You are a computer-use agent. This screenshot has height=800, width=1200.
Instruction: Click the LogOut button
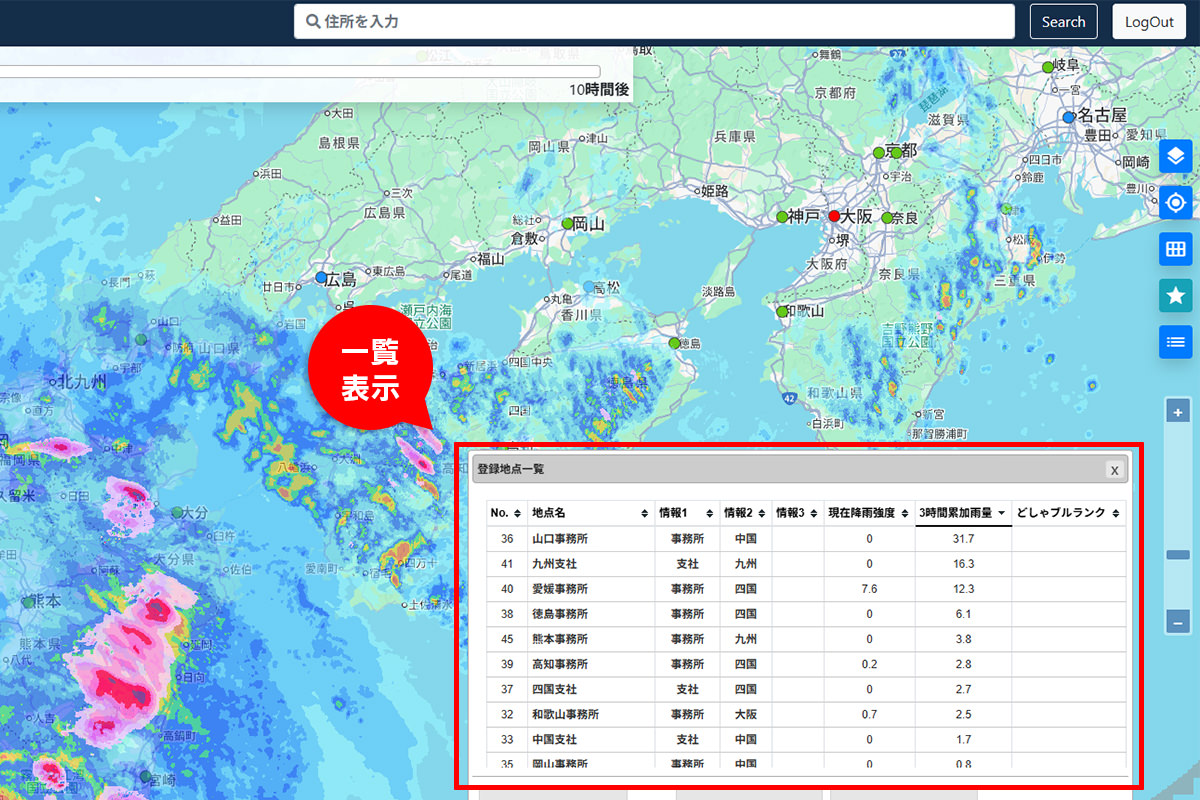point(1149,22)
